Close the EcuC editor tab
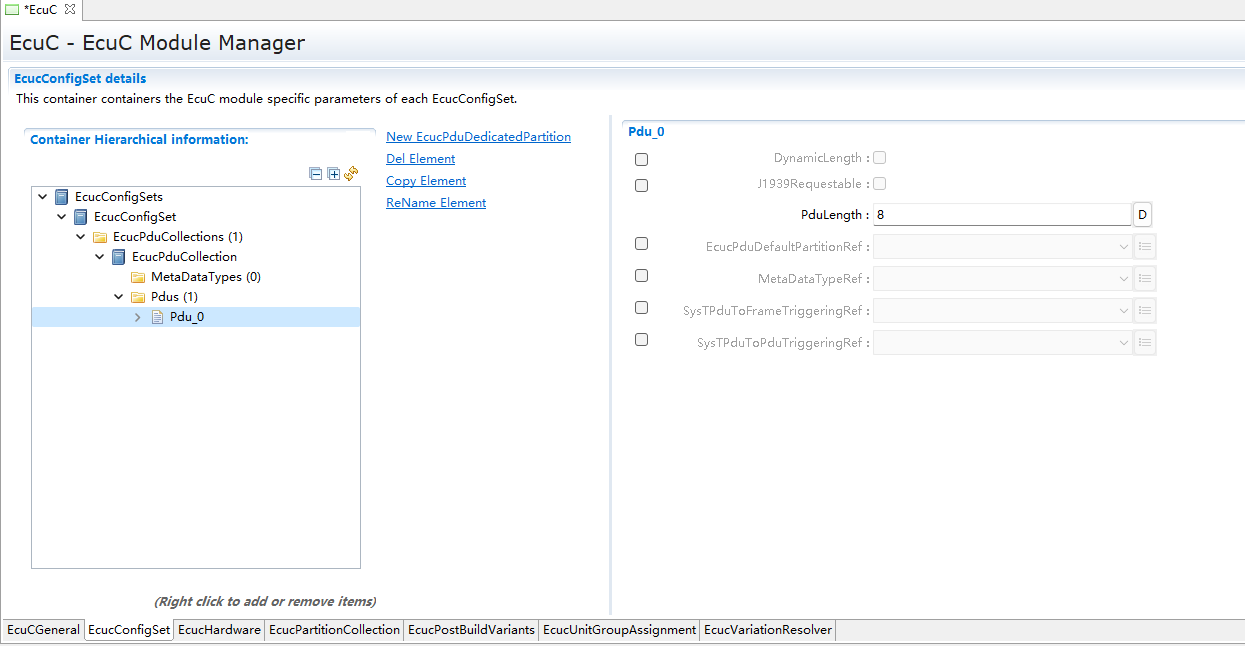The height and width of the screenshot is (646, 1245). point(70,10)
